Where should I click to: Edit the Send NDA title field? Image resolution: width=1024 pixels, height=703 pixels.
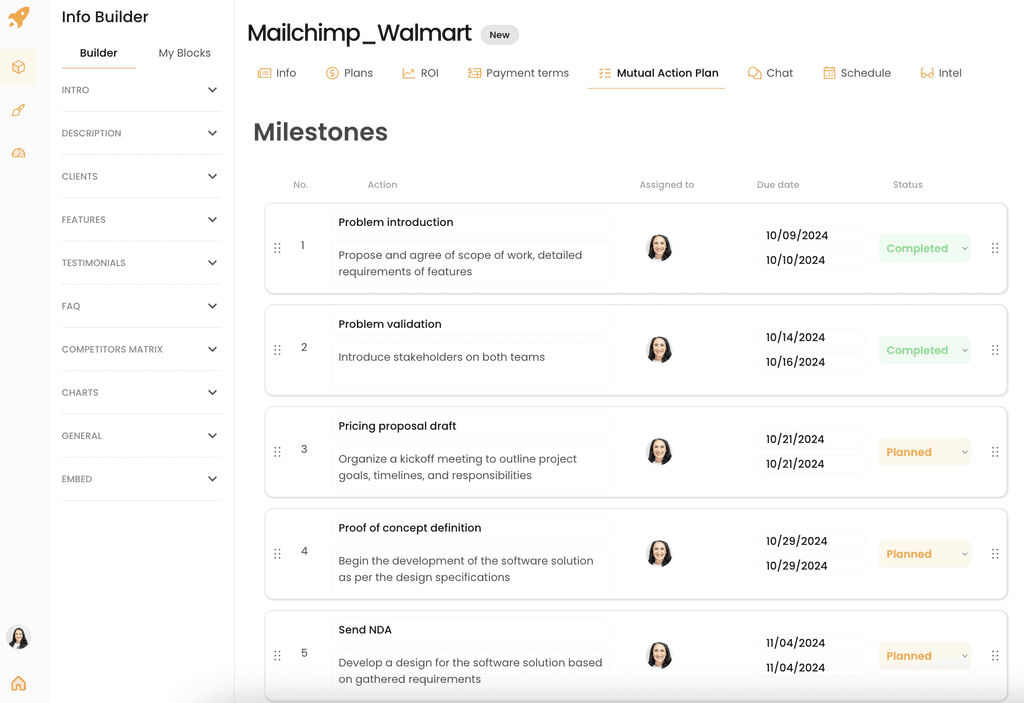pos(470,630)
